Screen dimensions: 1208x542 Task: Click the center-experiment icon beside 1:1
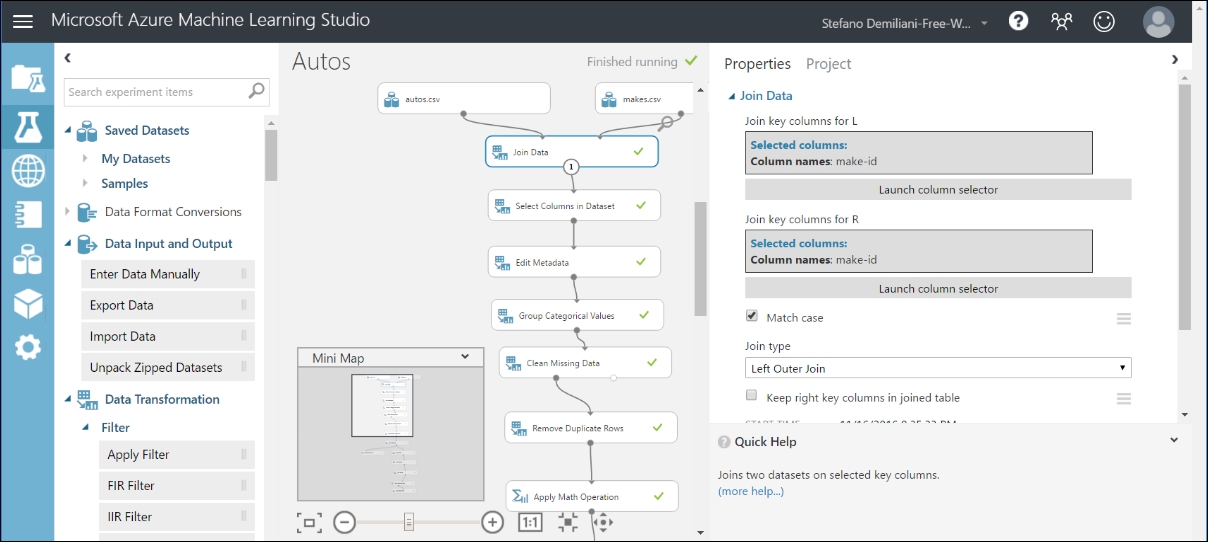[568, 522]
